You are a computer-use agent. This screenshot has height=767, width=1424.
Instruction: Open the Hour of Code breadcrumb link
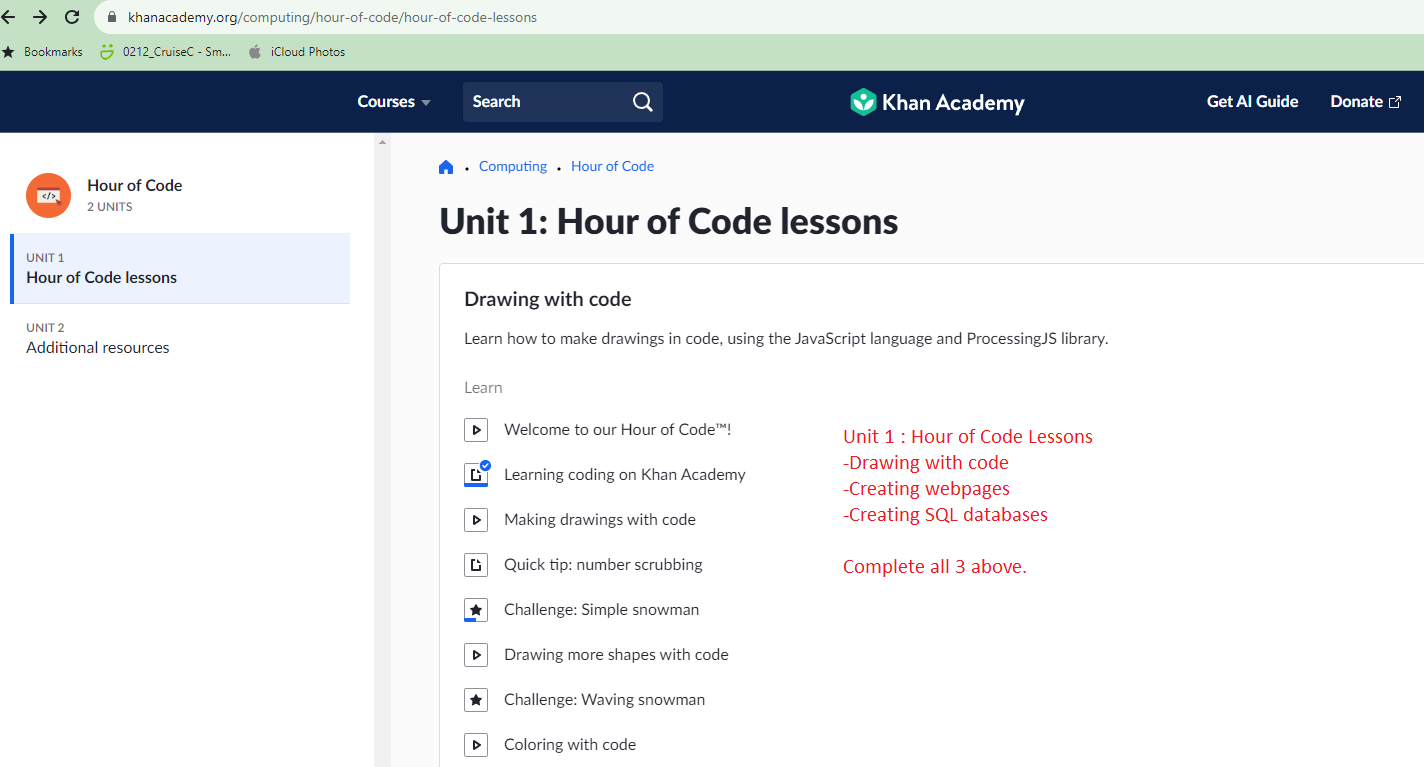click(x=612, y=167)
